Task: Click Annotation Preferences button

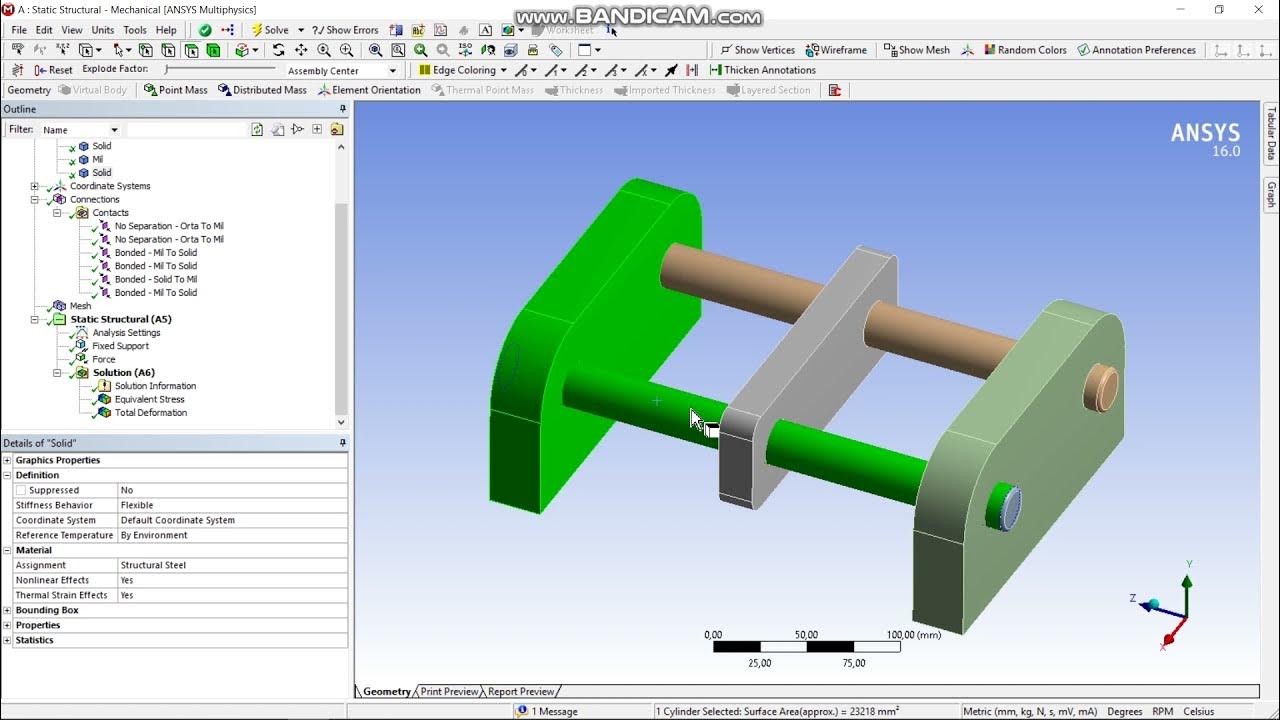Action: (x=1136, y=50)
